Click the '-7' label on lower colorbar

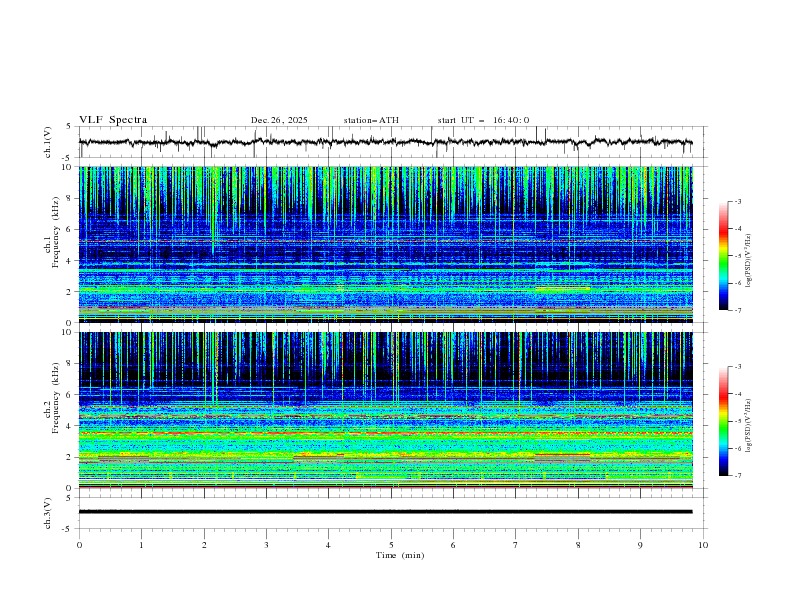click(x=737, y=475)
